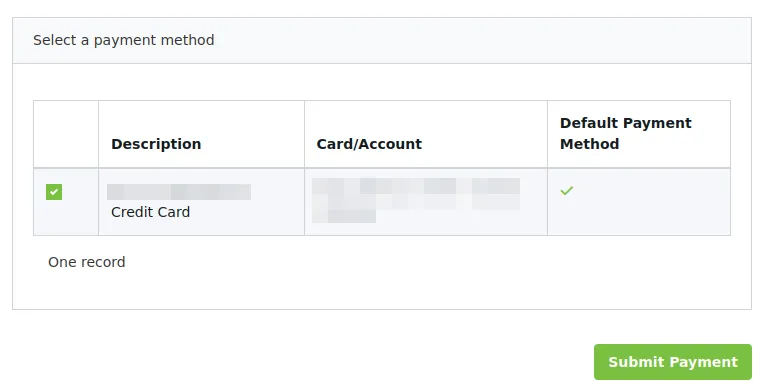Click the panel header bar background
This screenshot has height=388, width=761.
(x=483, y=40)
